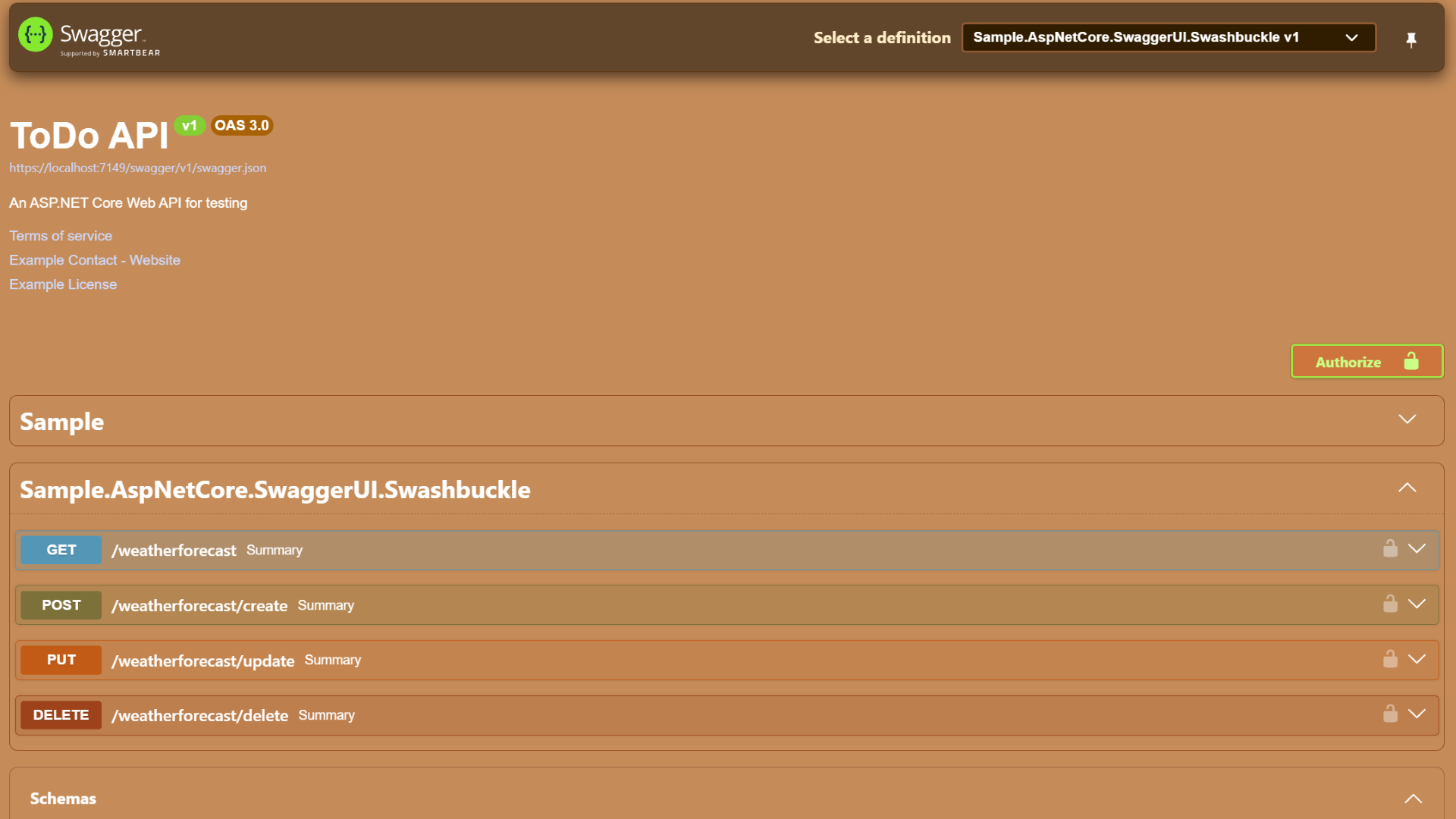Viewport: 1456px width, 819px height.
Task: Click the lock icon on GET /weatherforecast
Action: pos(1390,548)
